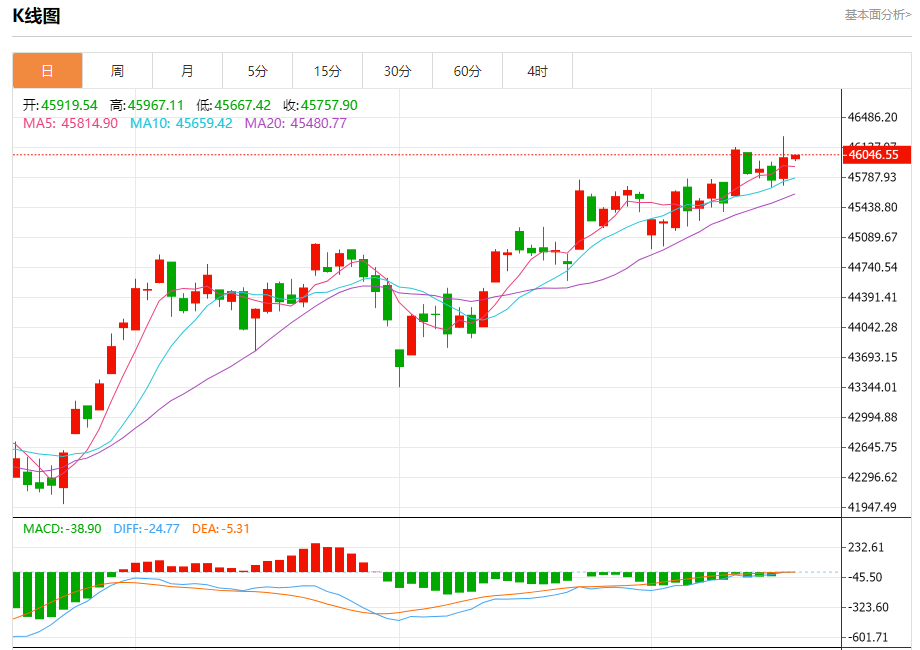Open the 30分 timeframe tab

397,71
